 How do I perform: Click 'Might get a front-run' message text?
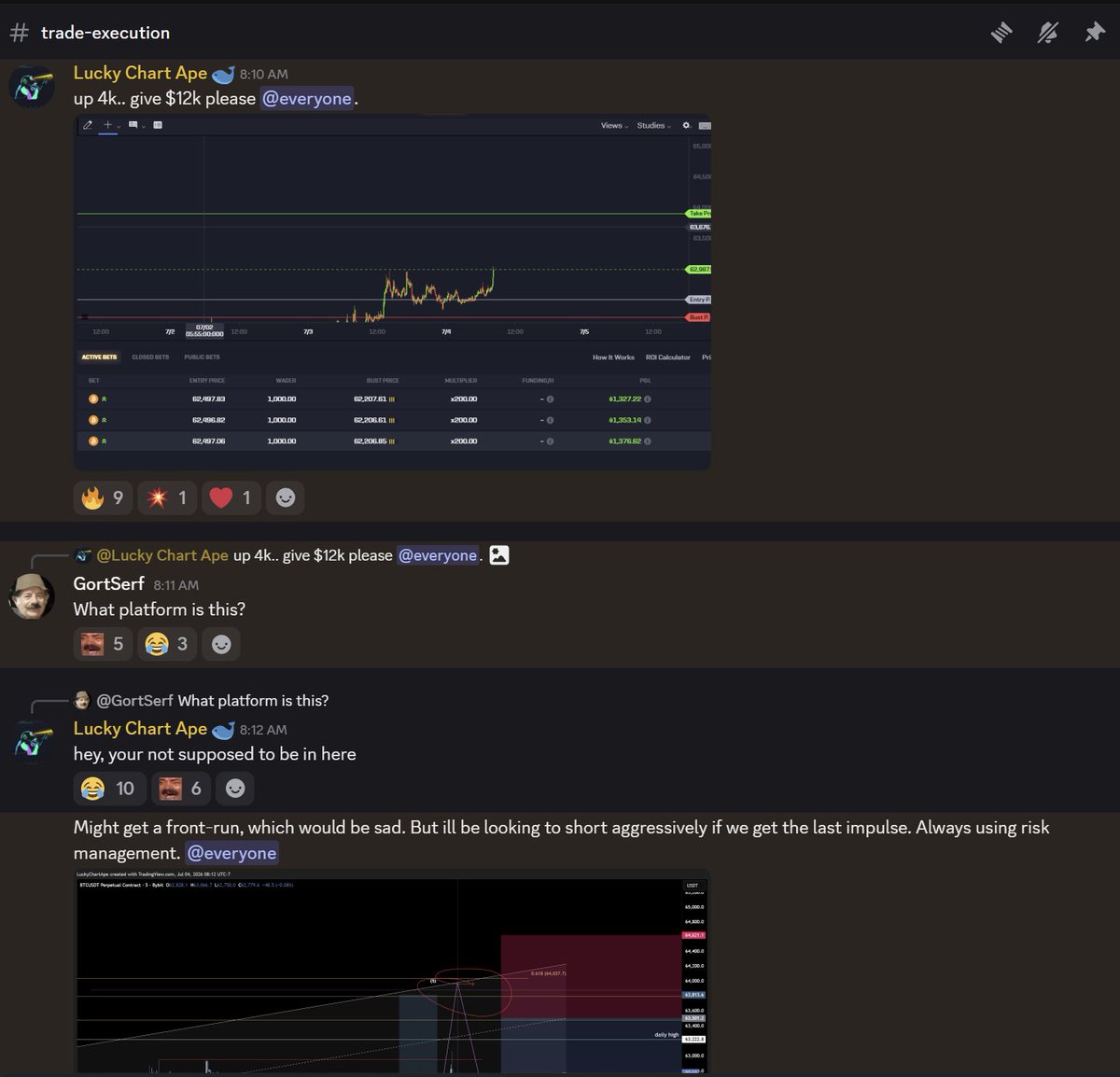562,840
